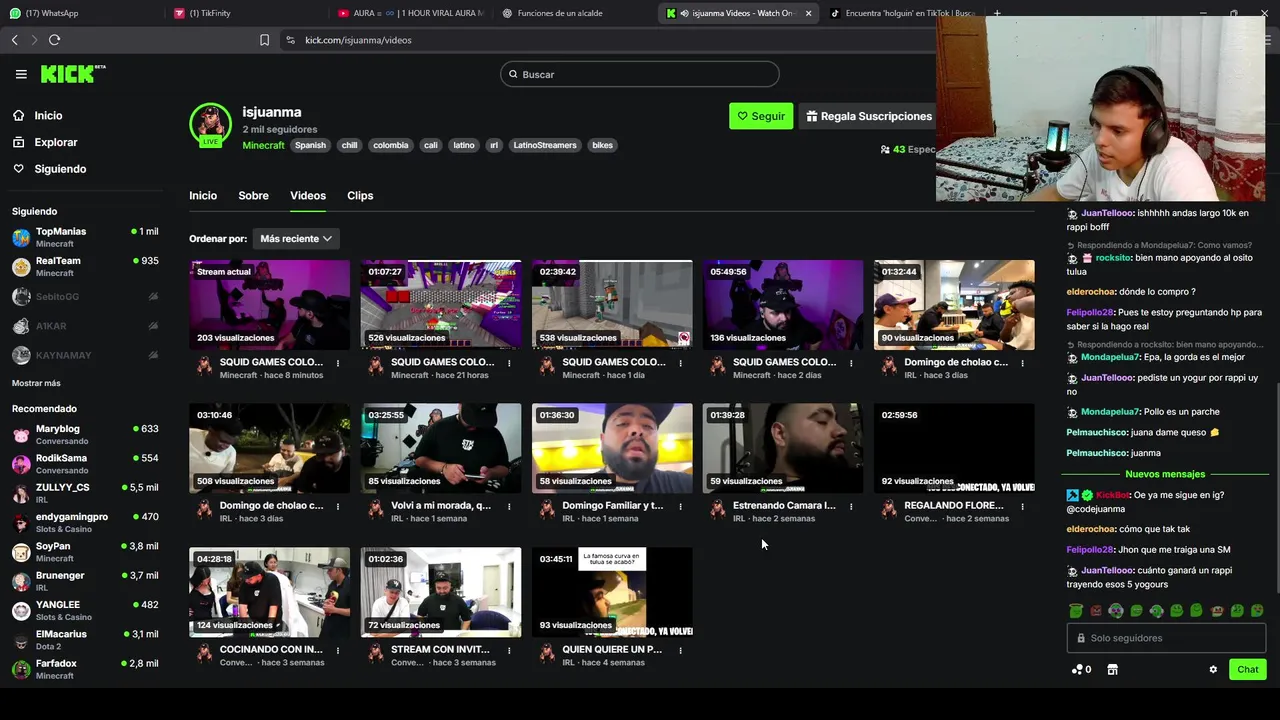Select the bikes tag
1280x720 pixels.
tap(602, 145)
